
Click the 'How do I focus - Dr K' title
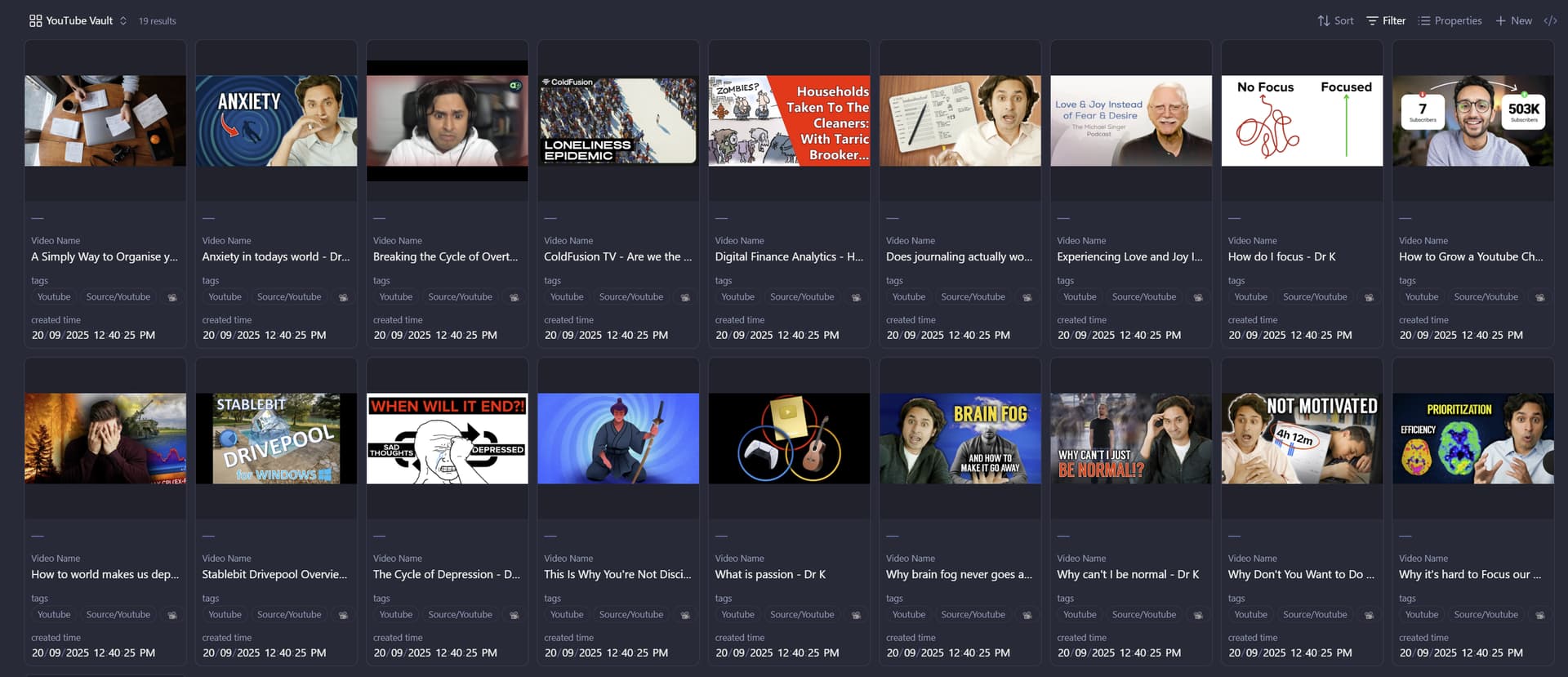coord(1281,256)
